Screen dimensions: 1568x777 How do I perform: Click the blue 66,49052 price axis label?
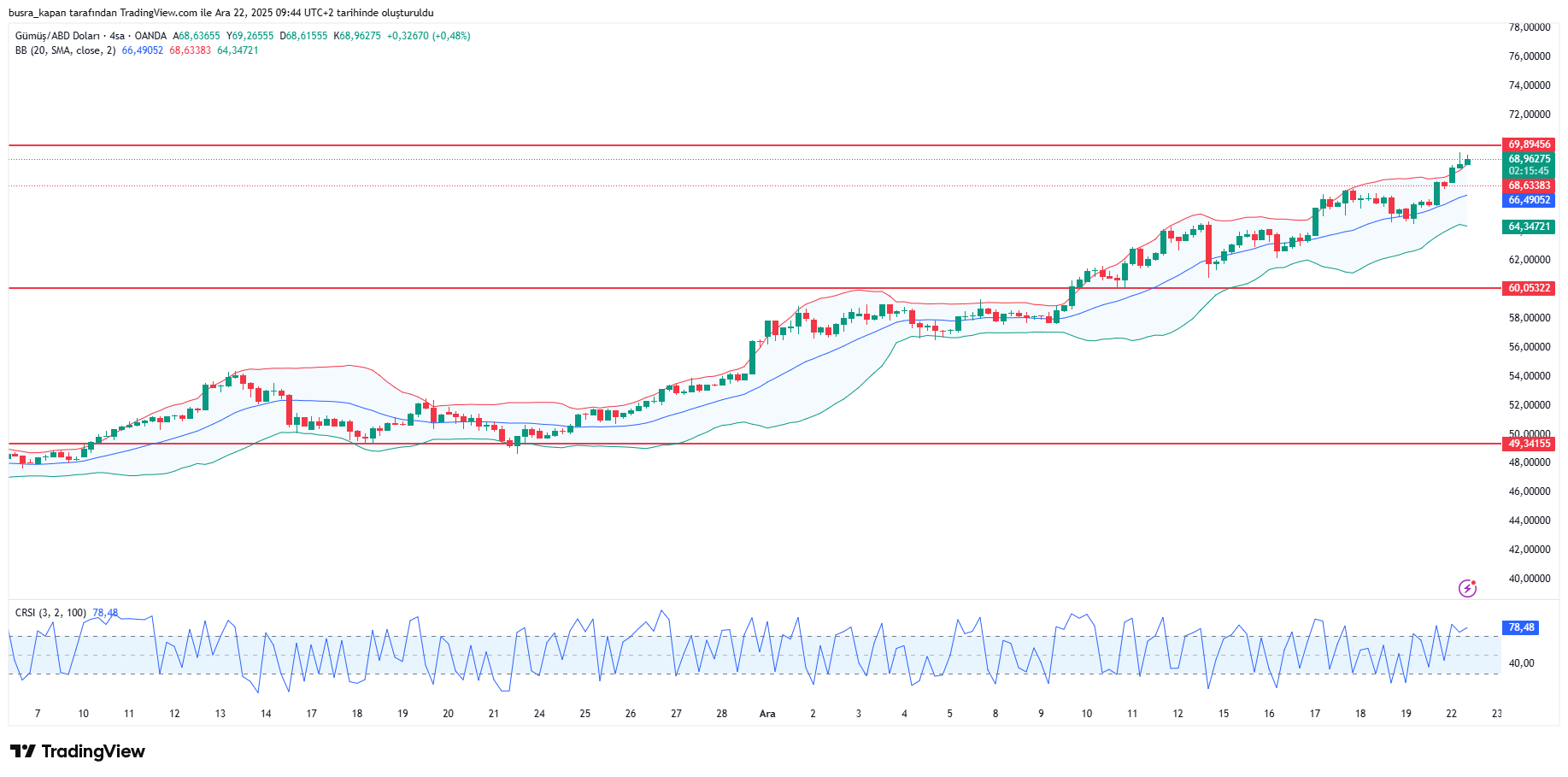pyautogui.click(x=1528, y=200)
